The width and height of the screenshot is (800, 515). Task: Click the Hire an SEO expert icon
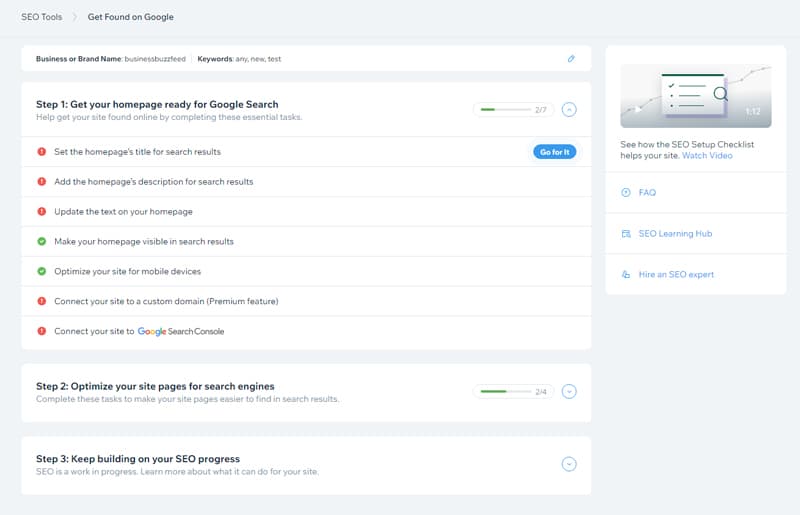coord(626,274)
